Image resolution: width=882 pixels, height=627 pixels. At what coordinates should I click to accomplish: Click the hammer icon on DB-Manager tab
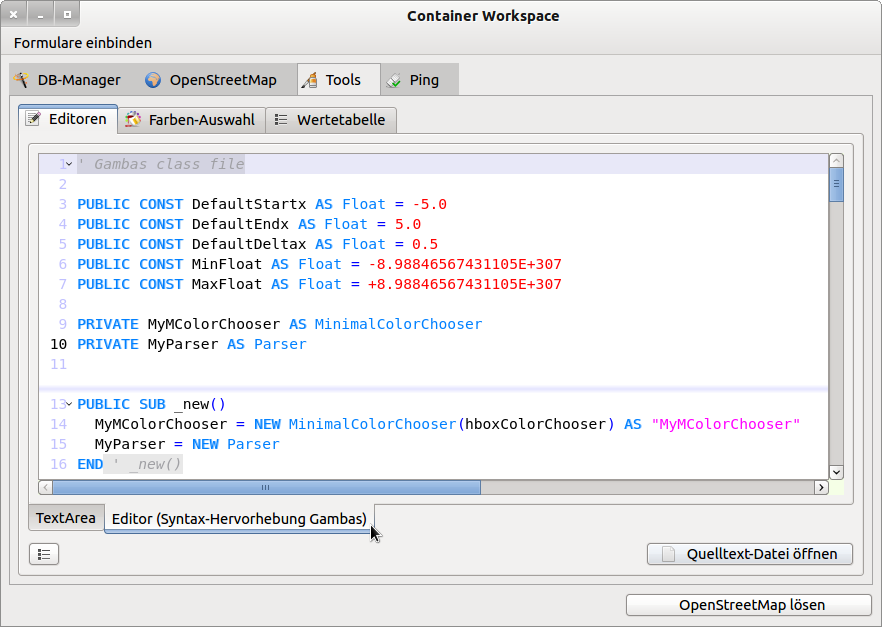pos(21,80)
